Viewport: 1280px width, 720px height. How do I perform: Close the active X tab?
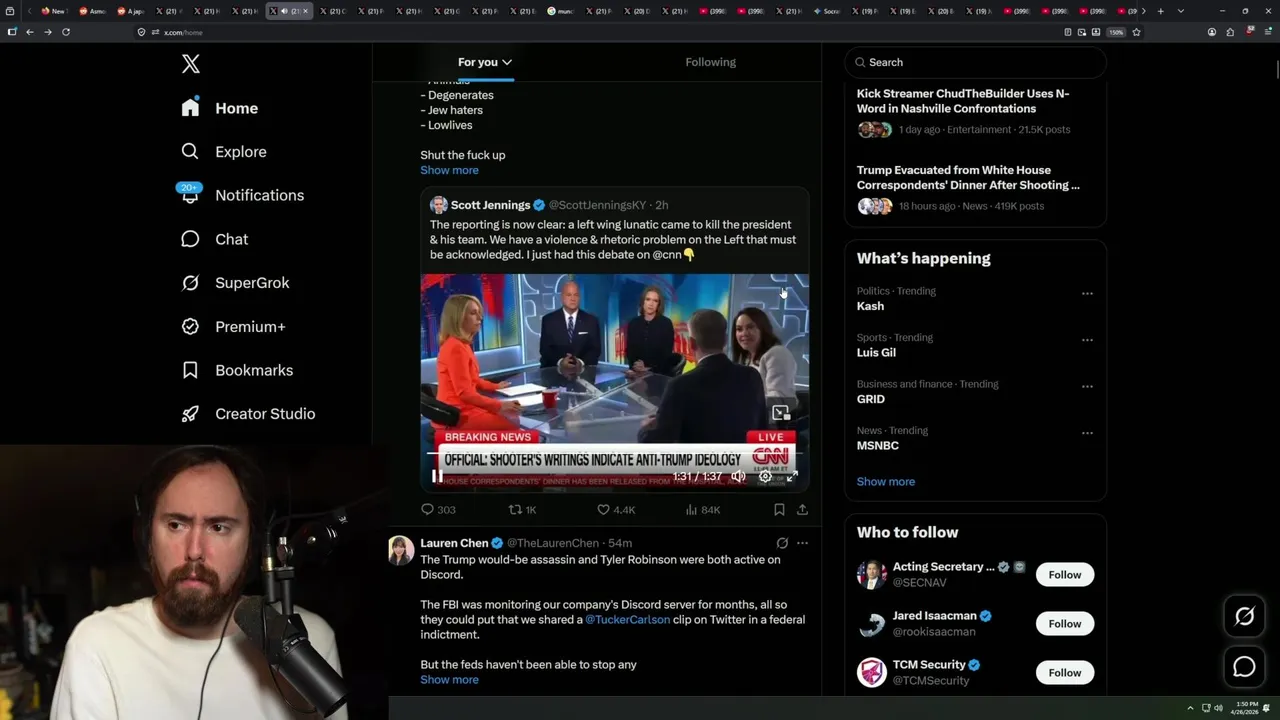(305, 11)
